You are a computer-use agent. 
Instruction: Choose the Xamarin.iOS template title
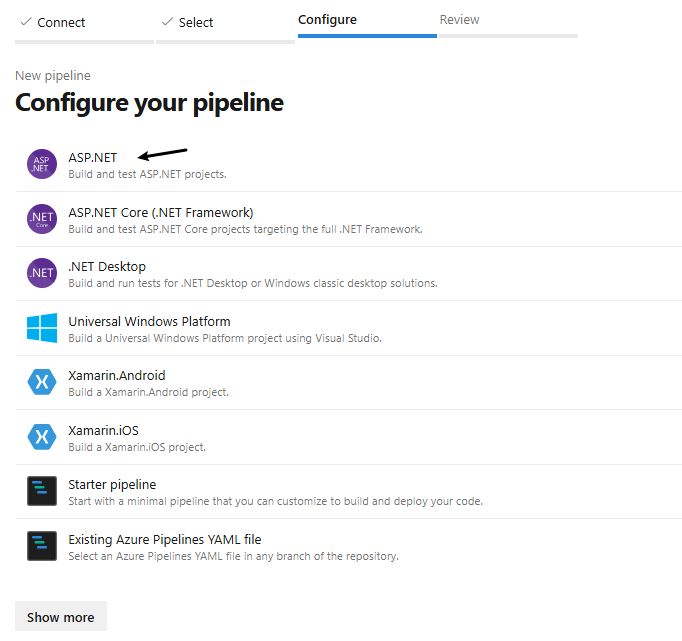click(x=104, y=431)
